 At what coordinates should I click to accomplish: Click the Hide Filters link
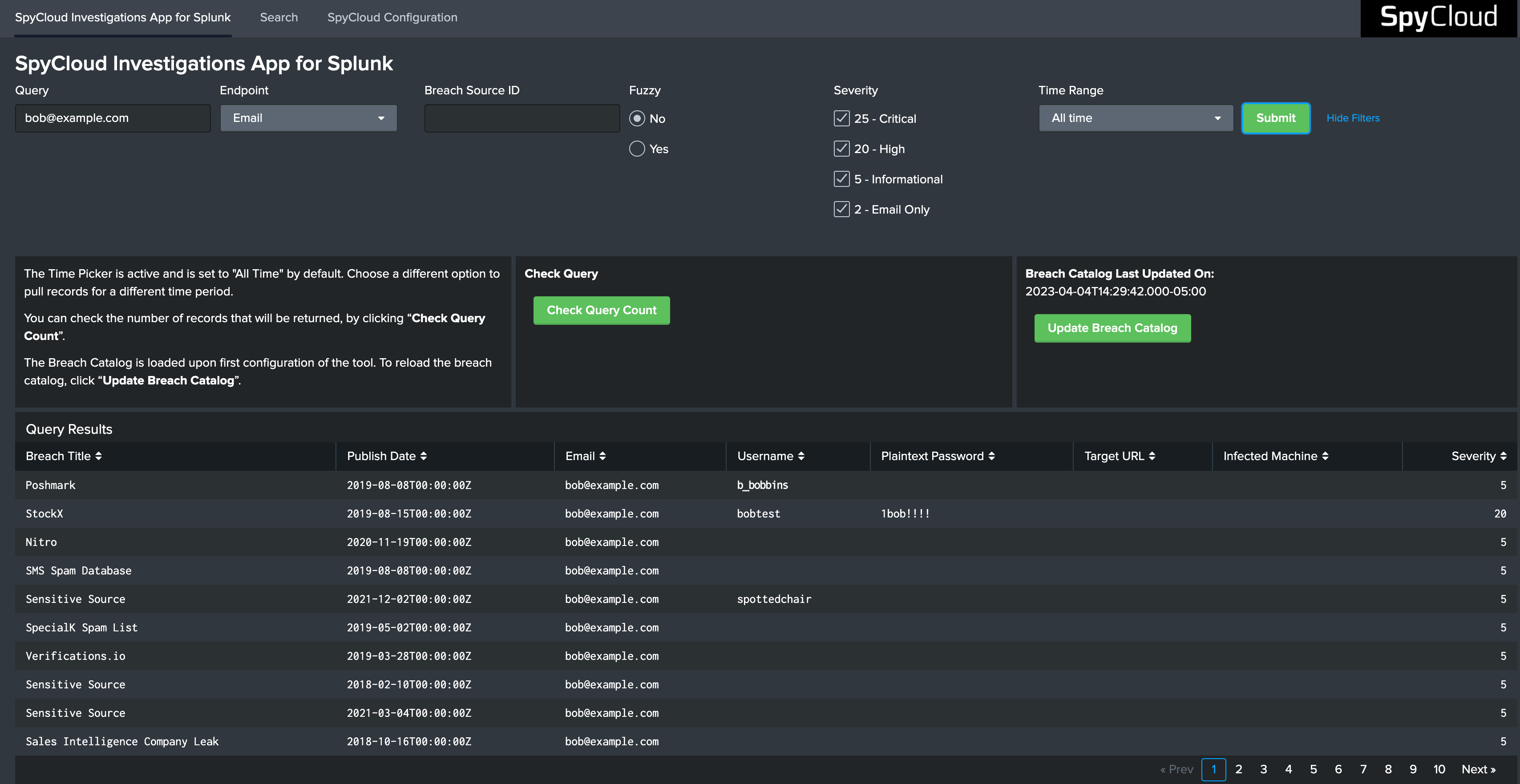[1353, 118]
